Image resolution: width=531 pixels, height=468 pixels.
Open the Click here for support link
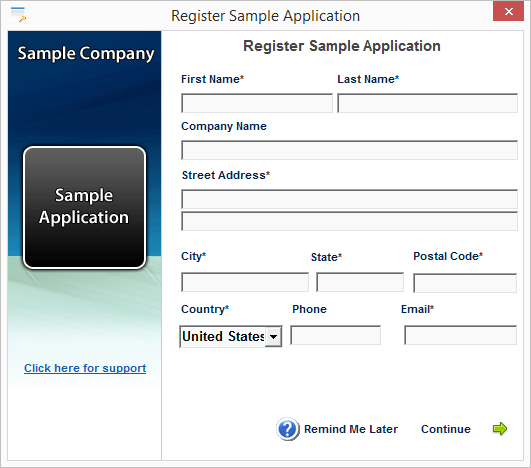tap(85, 368)
